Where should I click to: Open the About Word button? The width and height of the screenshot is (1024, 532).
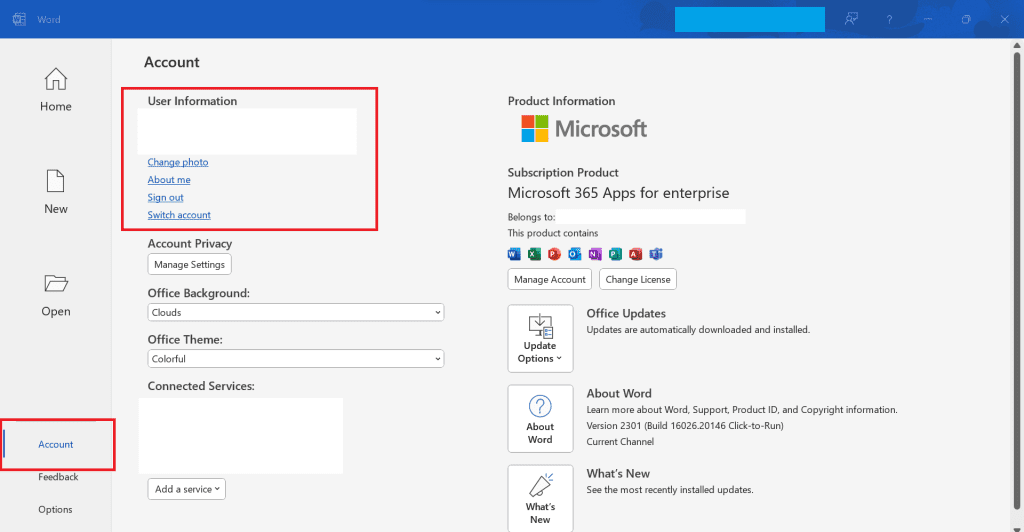540,418
